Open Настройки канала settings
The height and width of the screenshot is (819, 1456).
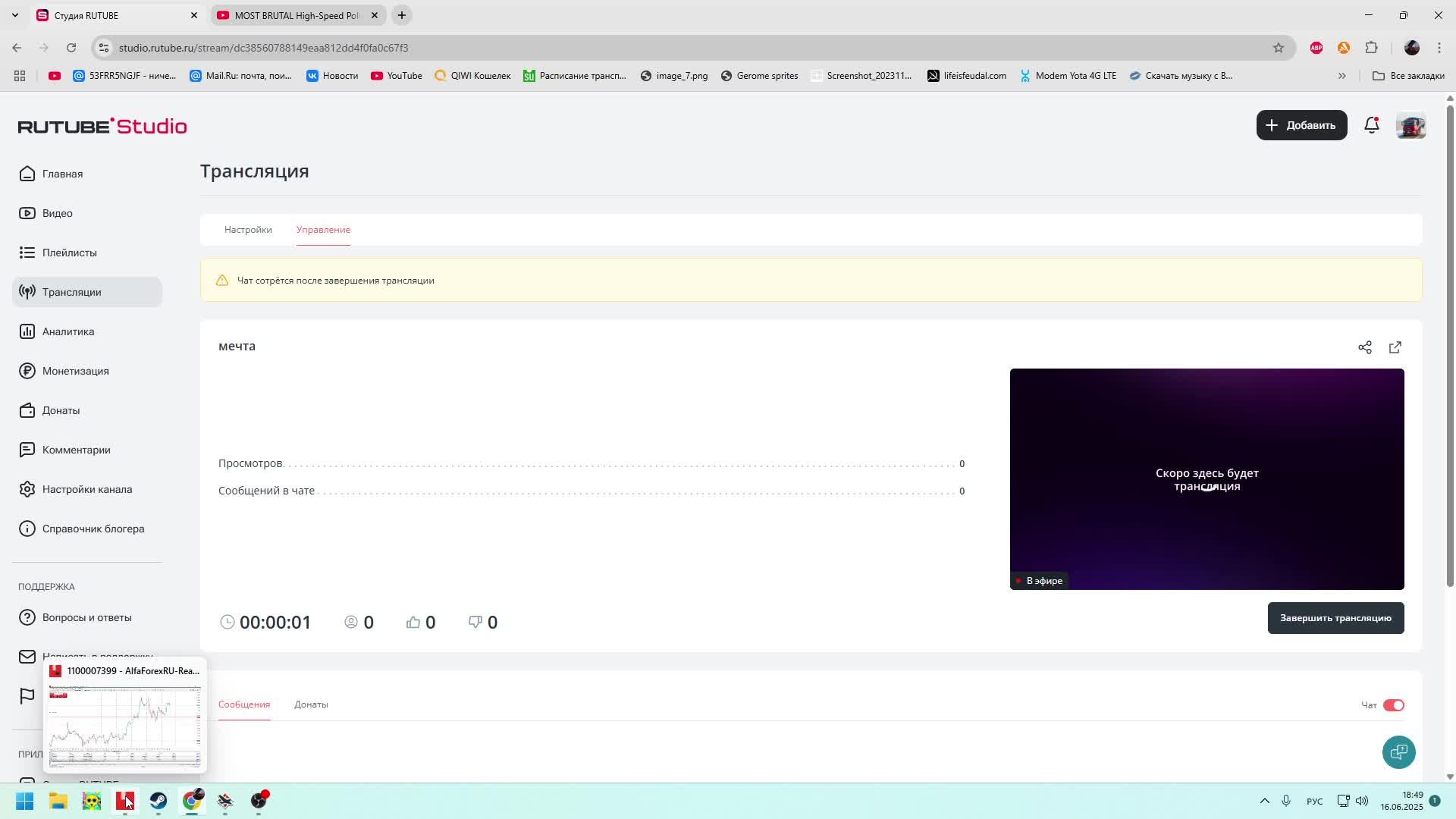86,489
